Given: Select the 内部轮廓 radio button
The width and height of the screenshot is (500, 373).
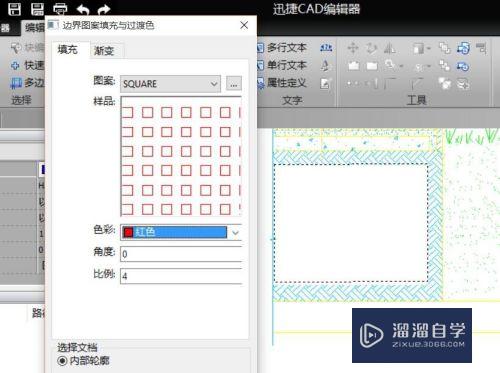Looking at the screenshot, I should point(62,360).
